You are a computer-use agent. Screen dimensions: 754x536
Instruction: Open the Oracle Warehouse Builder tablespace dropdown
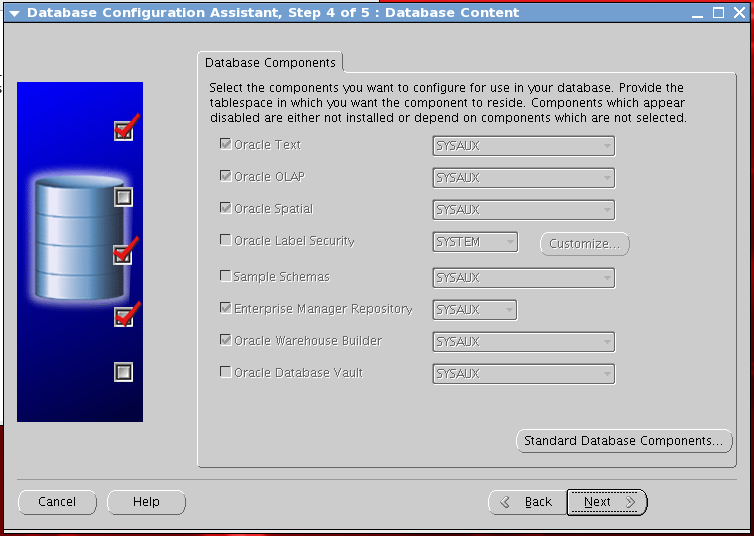524,342
